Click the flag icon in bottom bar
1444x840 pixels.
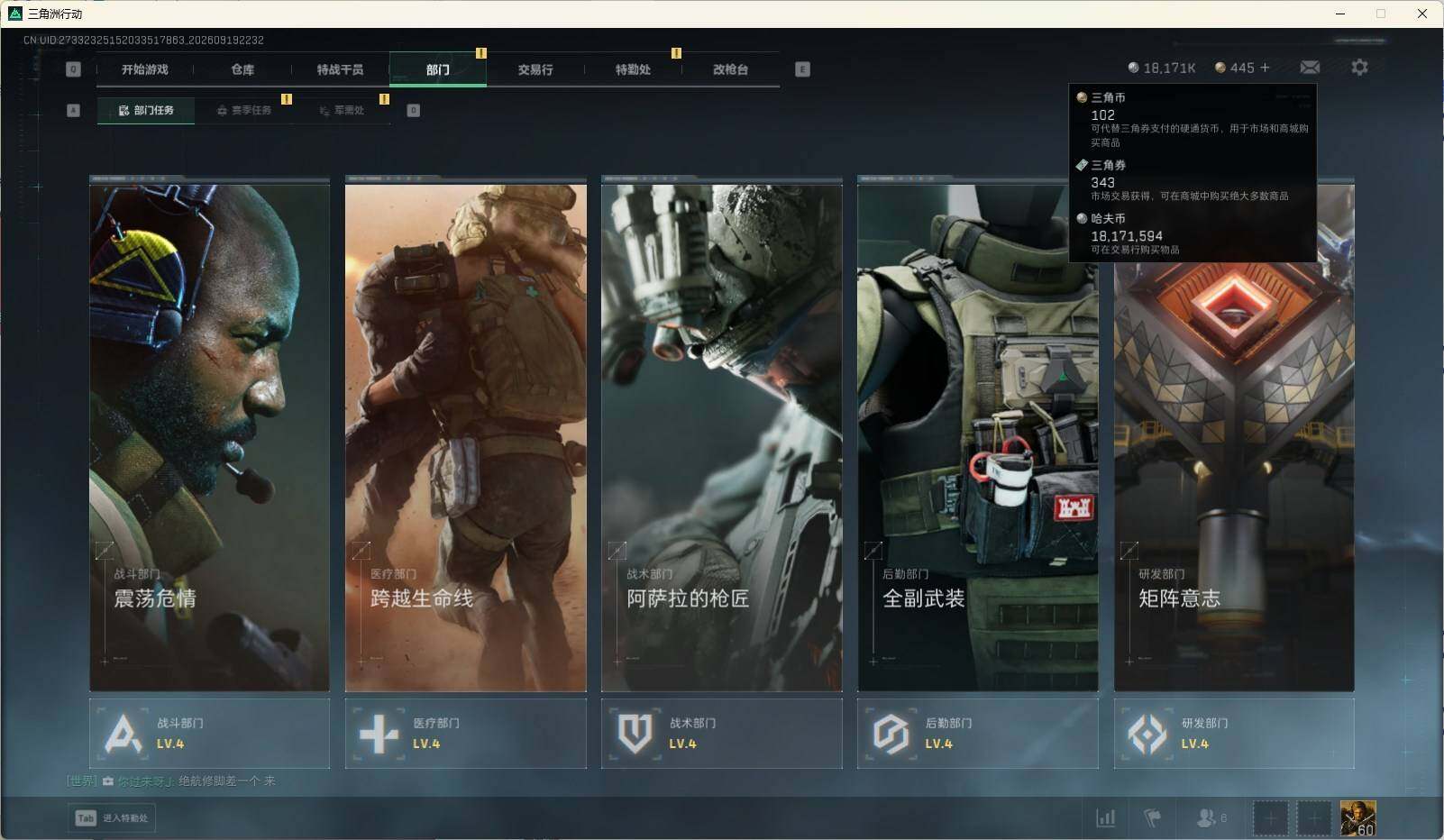tap(1152, 817)
